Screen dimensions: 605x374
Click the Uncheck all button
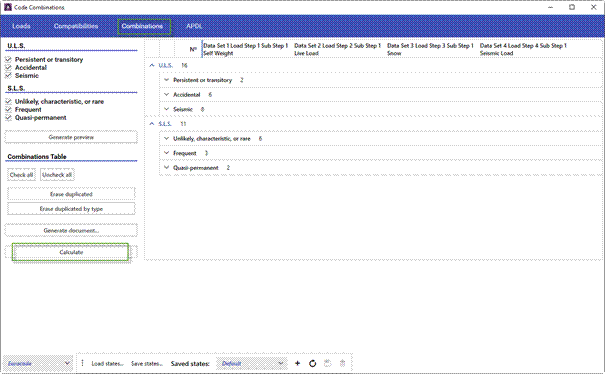[57, 175]
